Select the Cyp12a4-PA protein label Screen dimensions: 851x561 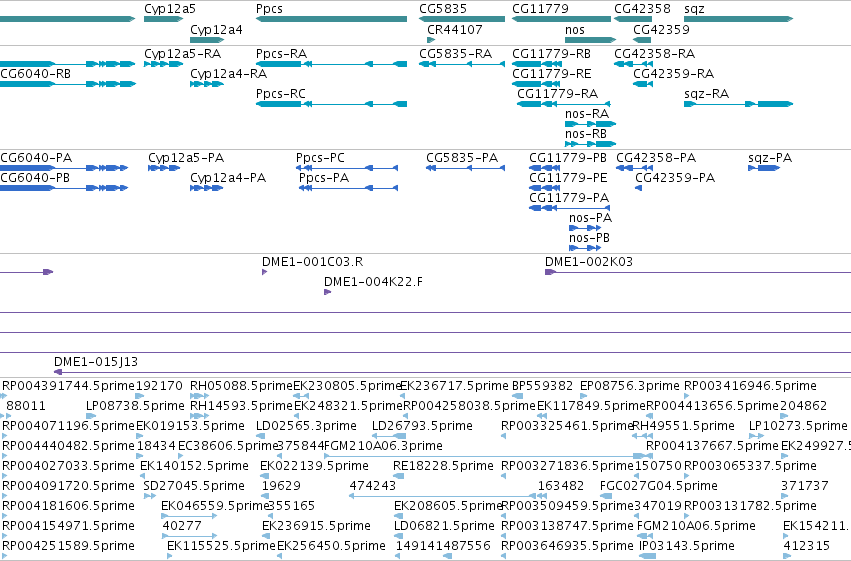point(228,178)
